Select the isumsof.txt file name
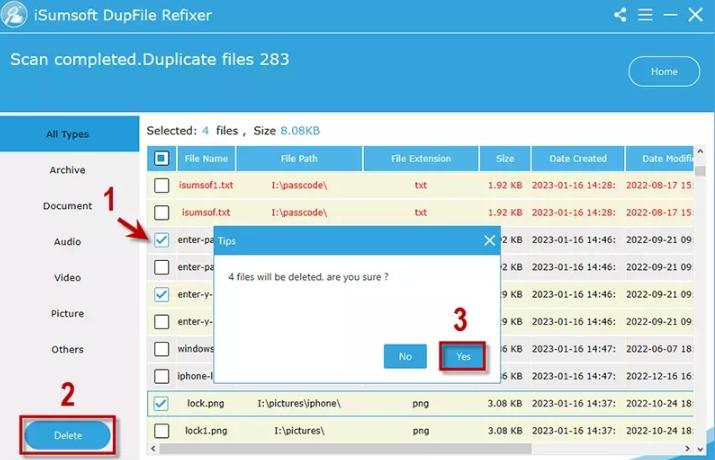Viewport: 715px width, 460px height. click(x=206, y=212)
